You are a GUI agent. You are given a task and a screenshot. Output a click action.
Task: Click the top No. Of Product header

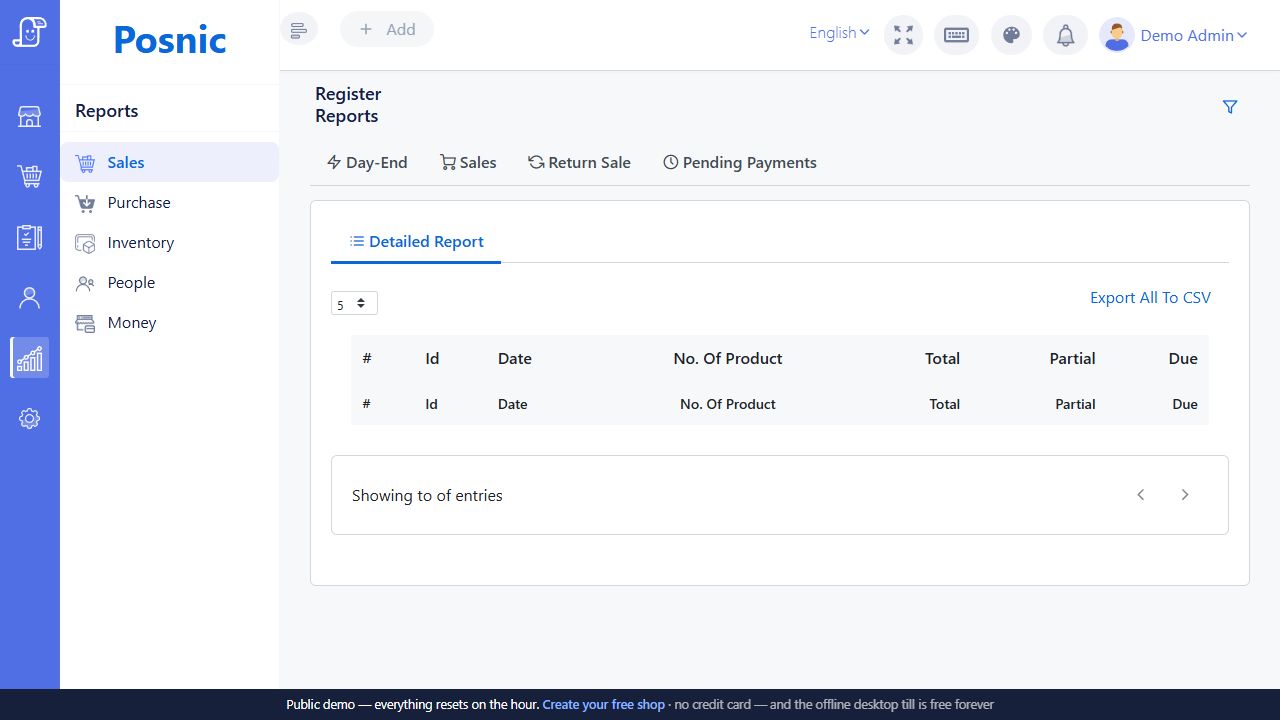pos(728,358)
